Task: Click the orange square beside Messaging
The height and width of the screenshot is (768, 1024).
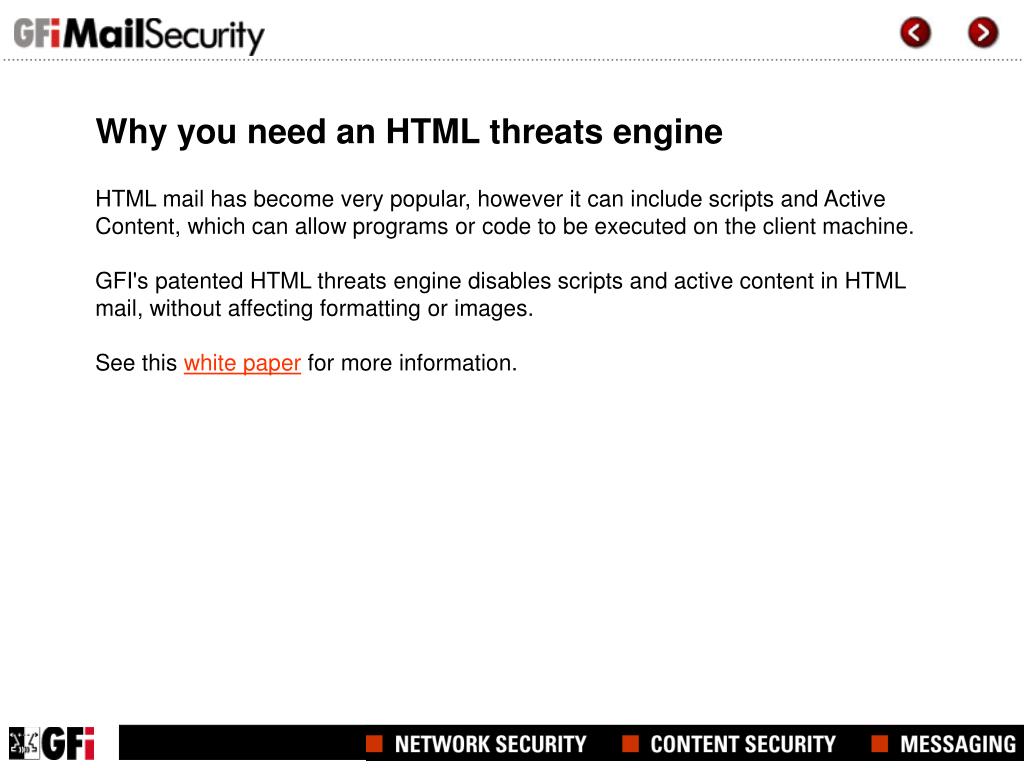Action: 880,743
